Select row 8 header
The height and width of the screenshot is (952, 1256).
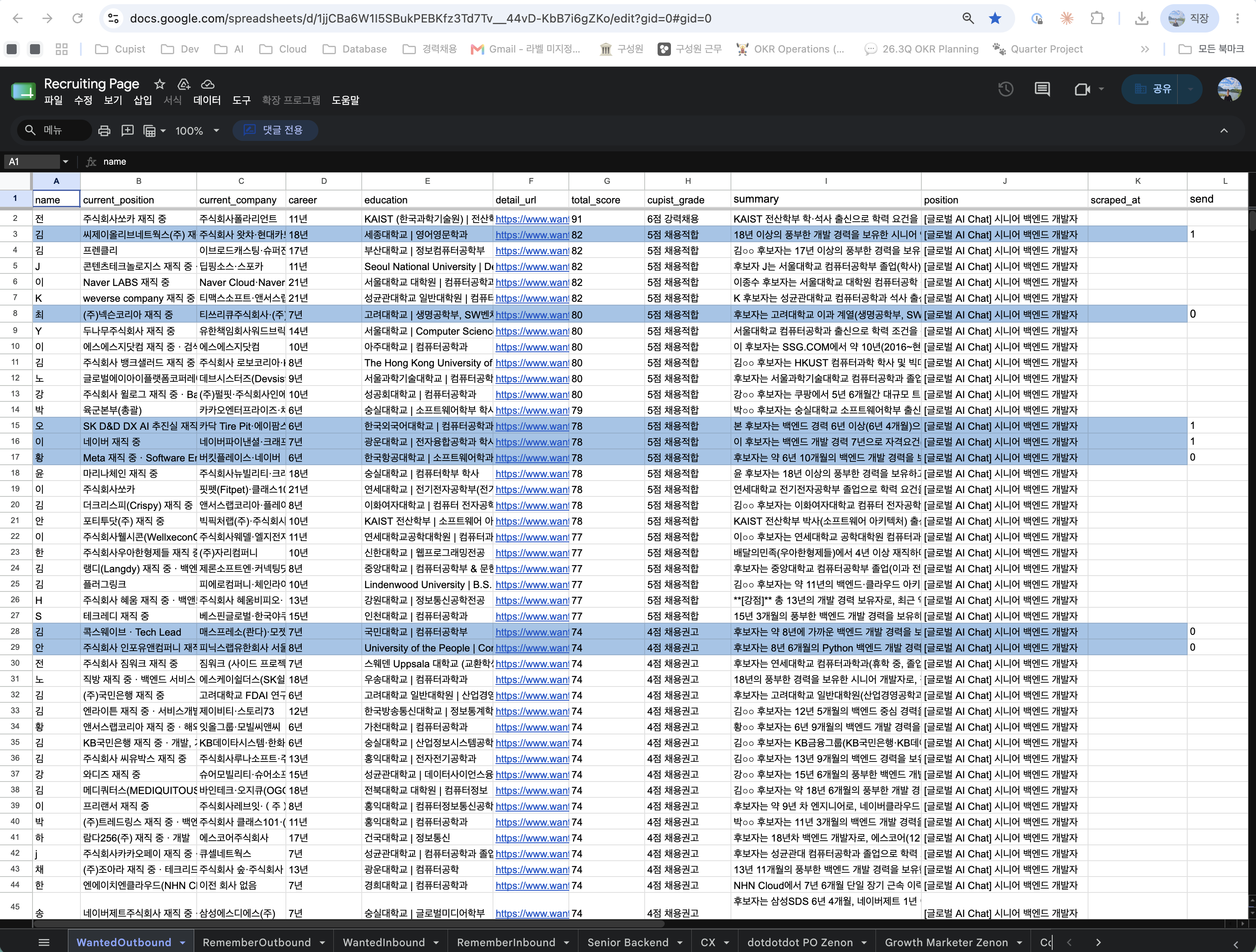click(x=15, y=313)
